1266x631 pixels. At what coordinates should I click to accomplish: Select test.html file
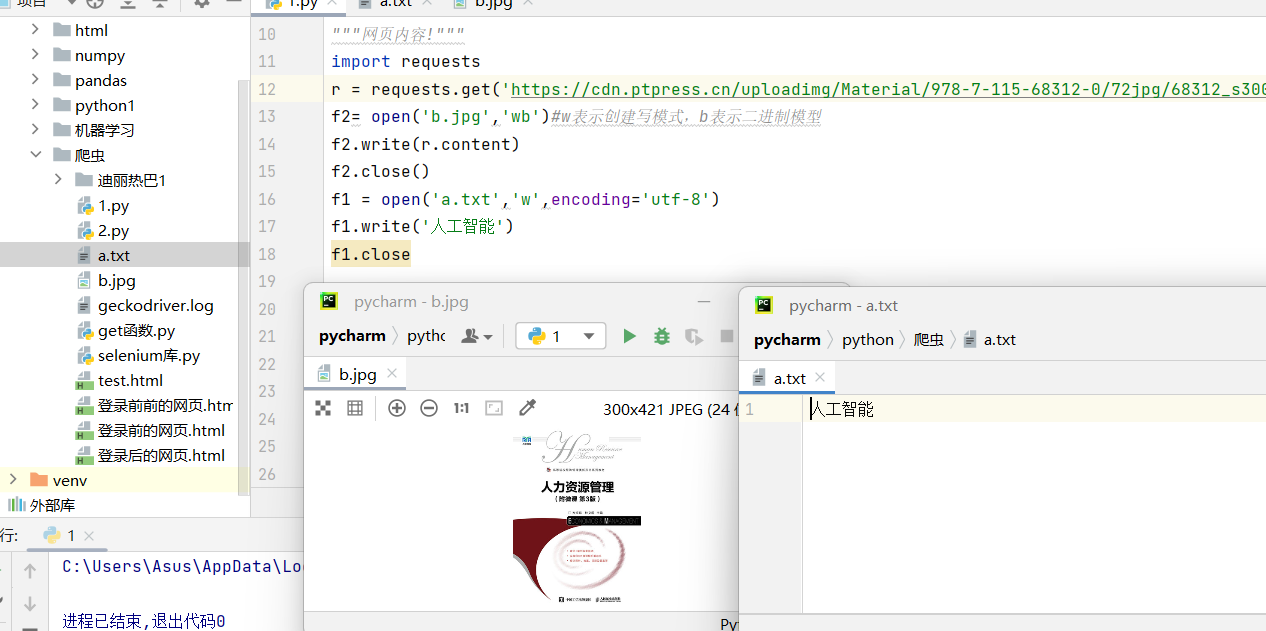[x=130, y=380]
